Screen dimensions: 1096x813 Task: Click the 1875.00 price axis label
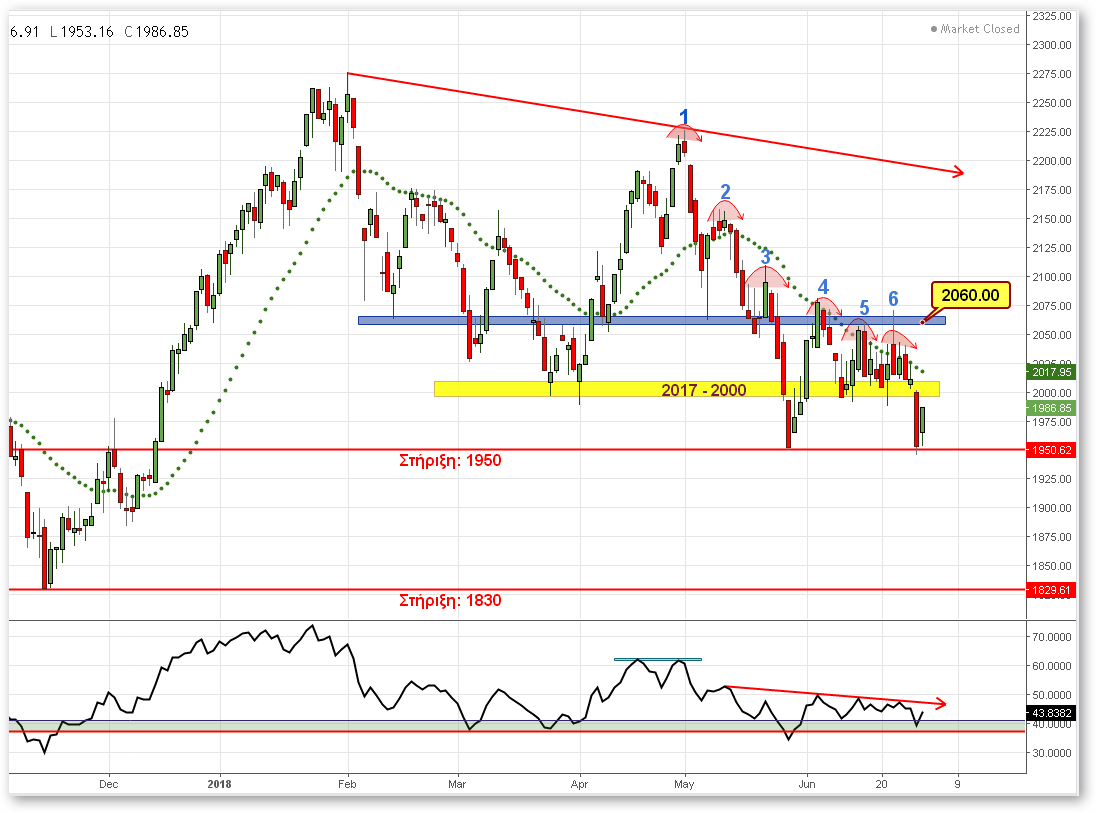pyautogui.click(x=1052, y=537)
